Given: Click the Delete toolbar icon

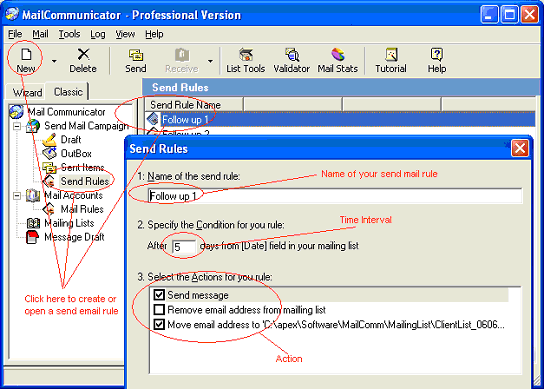Looking at the screenshot, I should click(x=83, y=54).
